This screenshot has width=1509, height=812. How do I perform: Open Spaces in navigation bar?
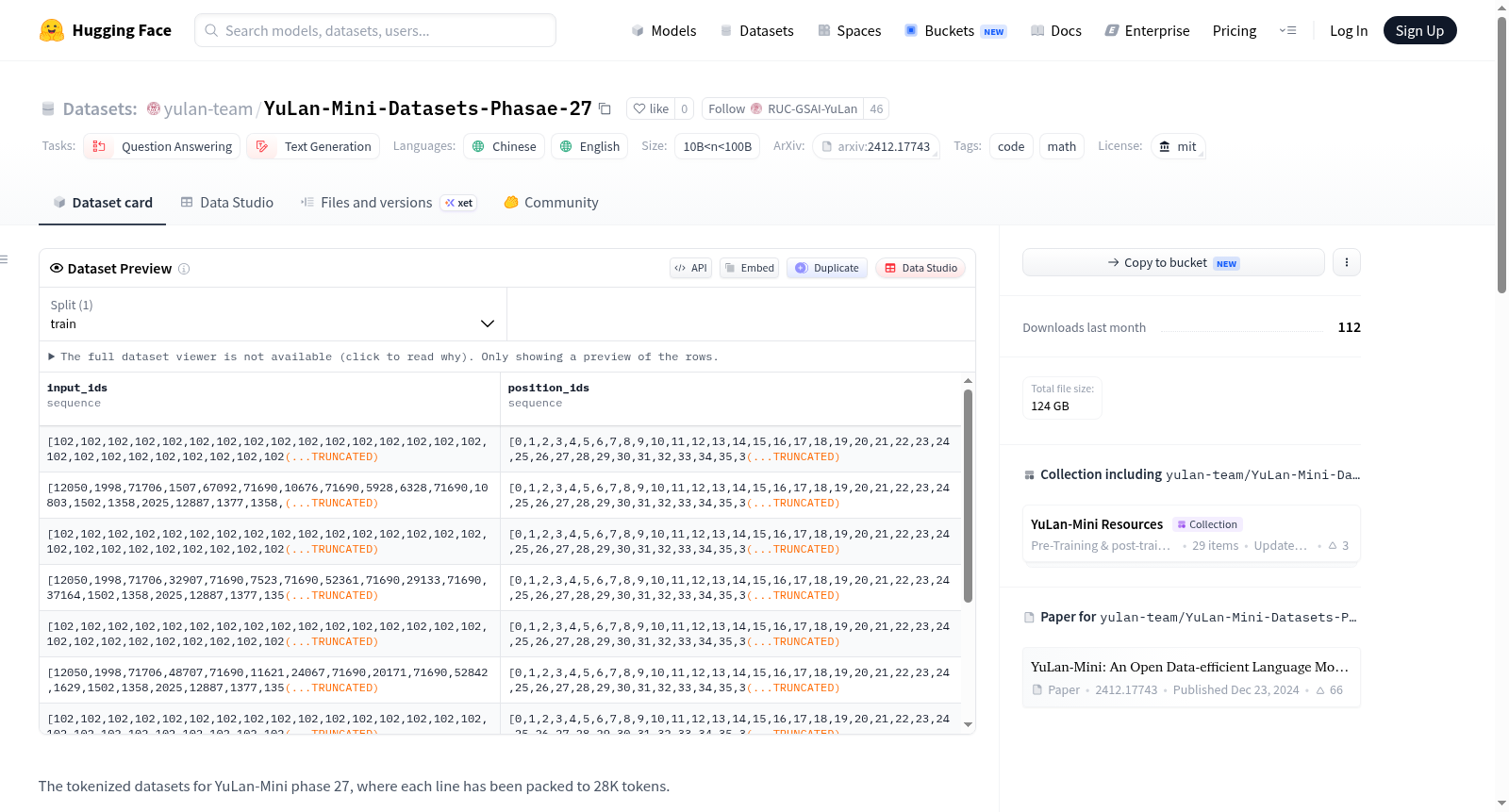tap(849, 30)
